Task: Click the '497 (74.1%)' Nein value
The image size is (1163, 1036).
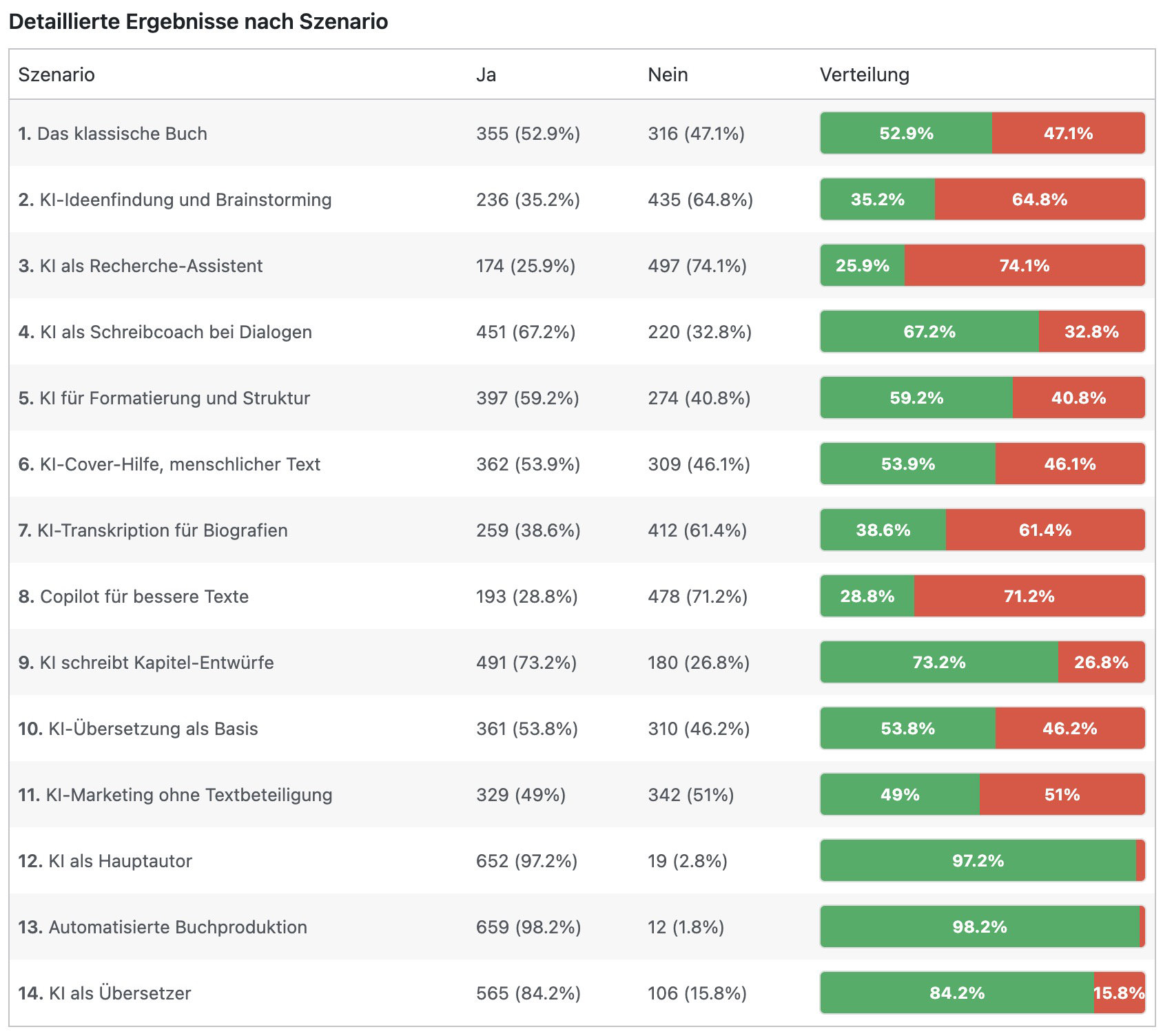Action: click(x=697, y=266)
